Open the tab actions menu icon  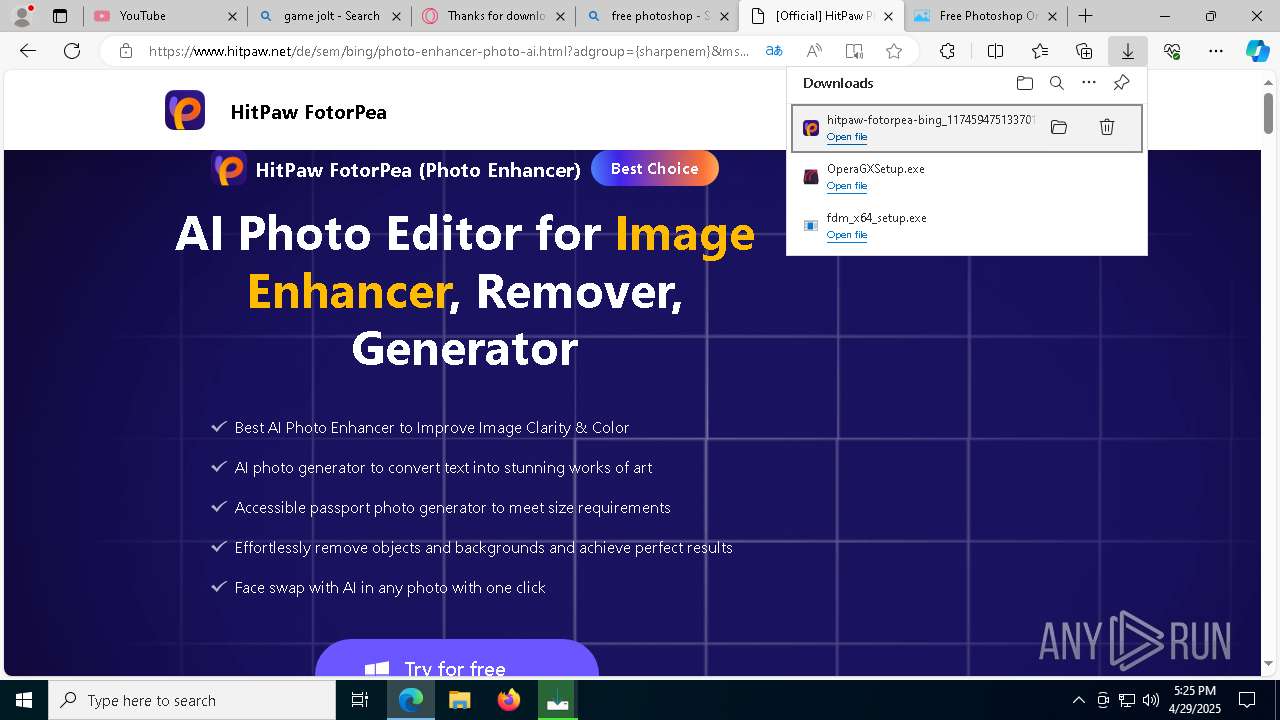[x=60, y=16]
